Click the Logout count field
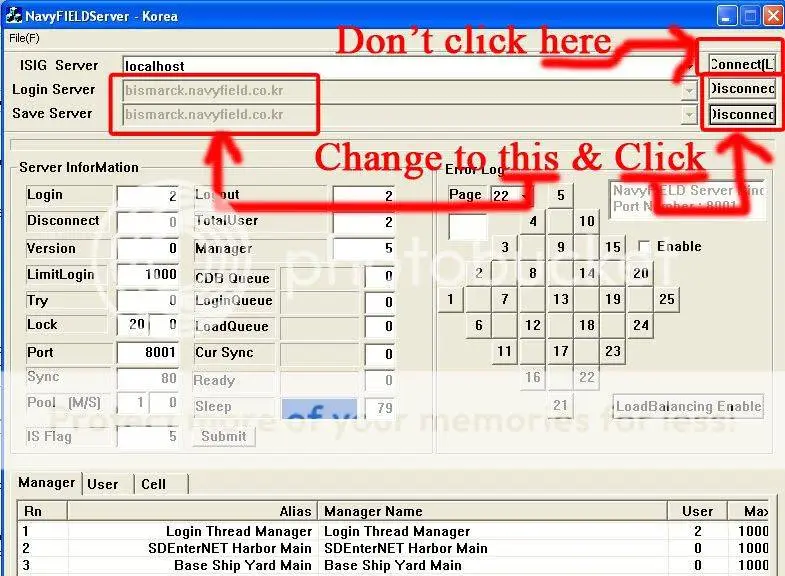 click(x=363, y=196)
